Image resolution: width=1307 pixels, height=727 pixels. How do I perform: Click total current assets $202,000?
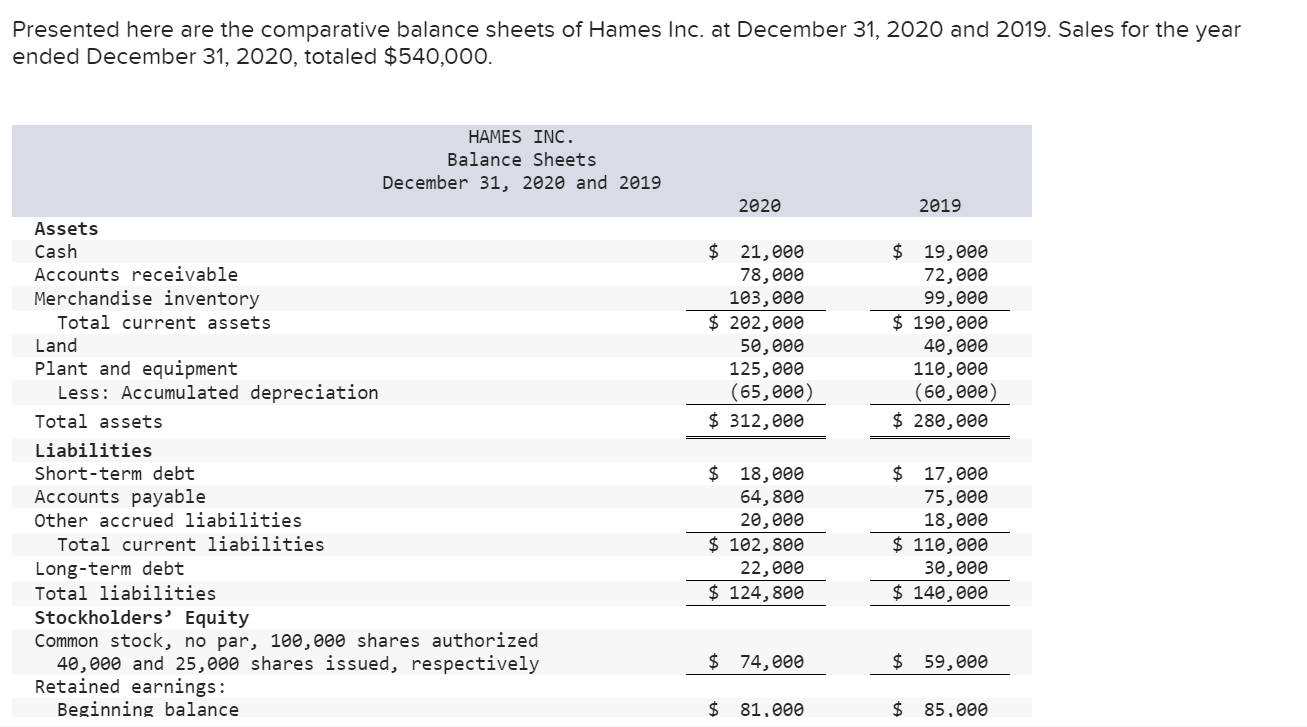click(756, 322)
